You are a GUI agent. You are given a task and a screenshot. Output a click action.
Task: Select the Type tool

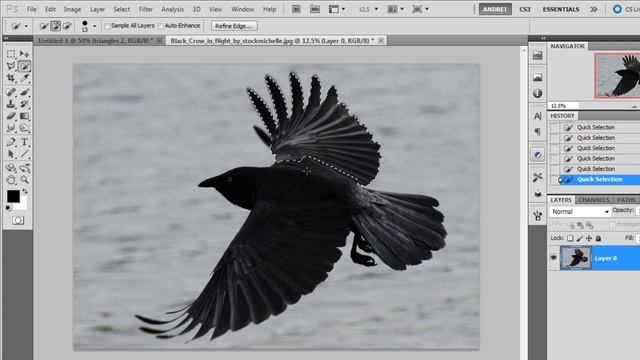[24, 142]
